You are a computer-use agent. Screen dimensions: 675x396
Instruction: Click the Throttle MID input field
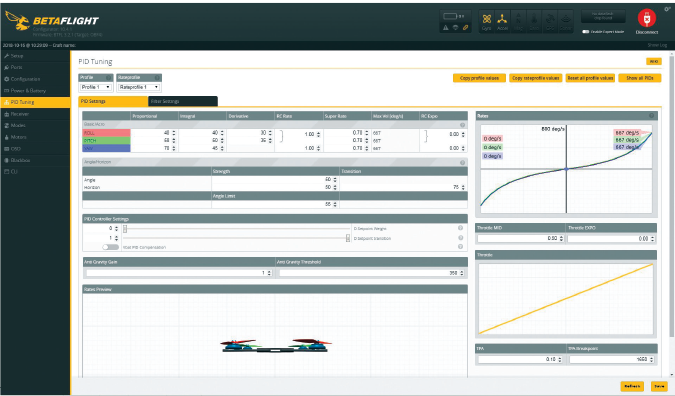[x=520, y=238]
